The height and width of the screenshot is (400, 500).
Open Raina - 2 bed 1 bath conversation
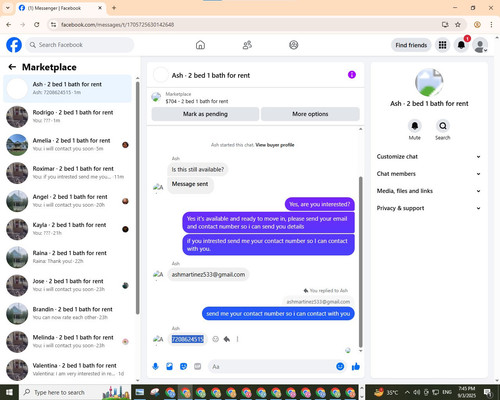pos(68,257)
